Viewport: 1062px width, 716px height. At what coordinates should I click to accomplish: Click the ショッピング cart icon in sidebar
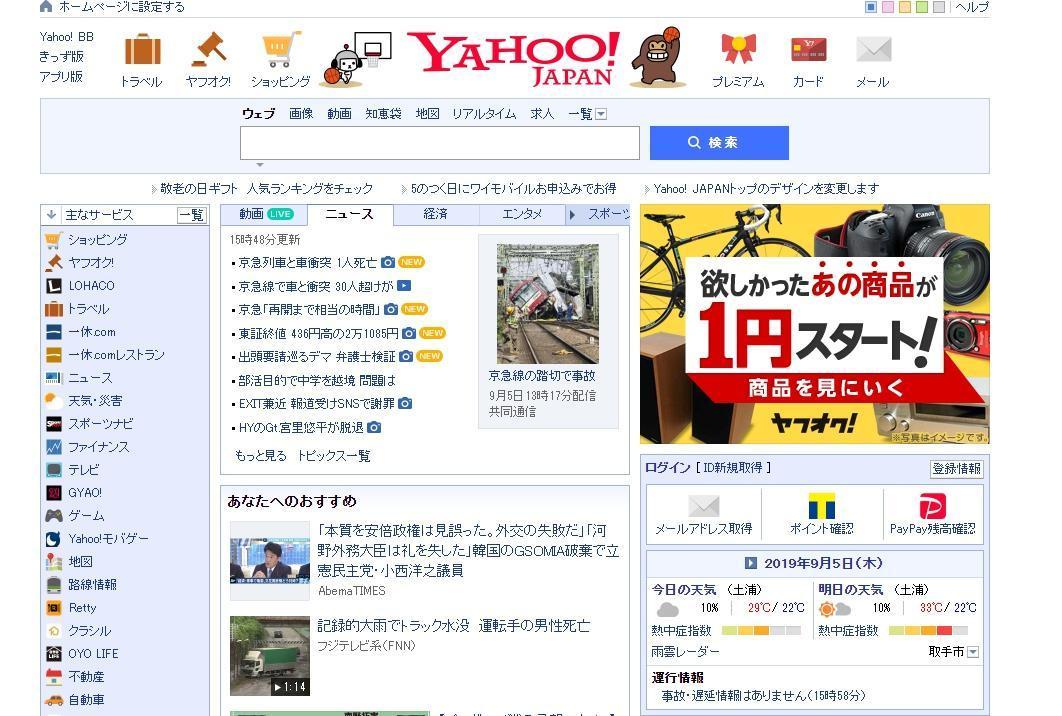click(x=54, y=240)
